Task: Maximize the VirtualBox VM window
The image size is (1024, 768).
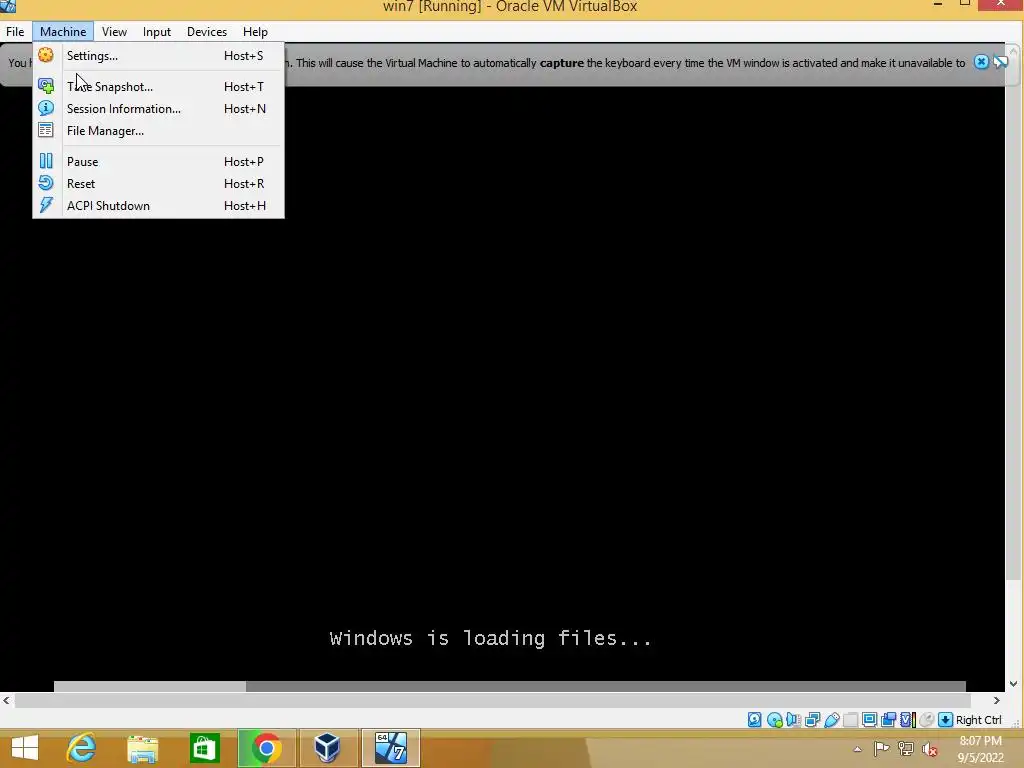Action: [965, 5]
